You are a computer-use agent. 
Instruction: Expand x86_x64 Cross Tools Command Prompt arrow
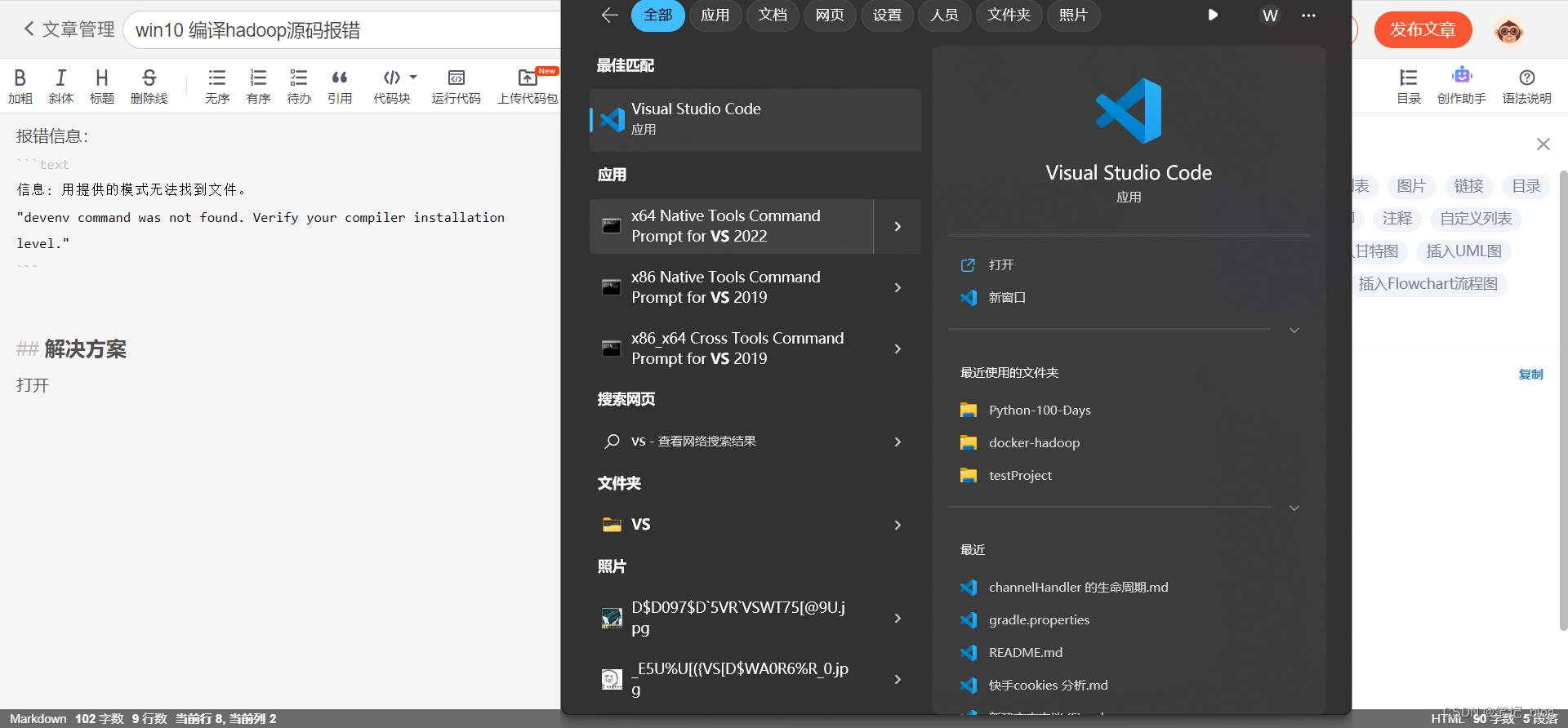click(x=898, y=348)
